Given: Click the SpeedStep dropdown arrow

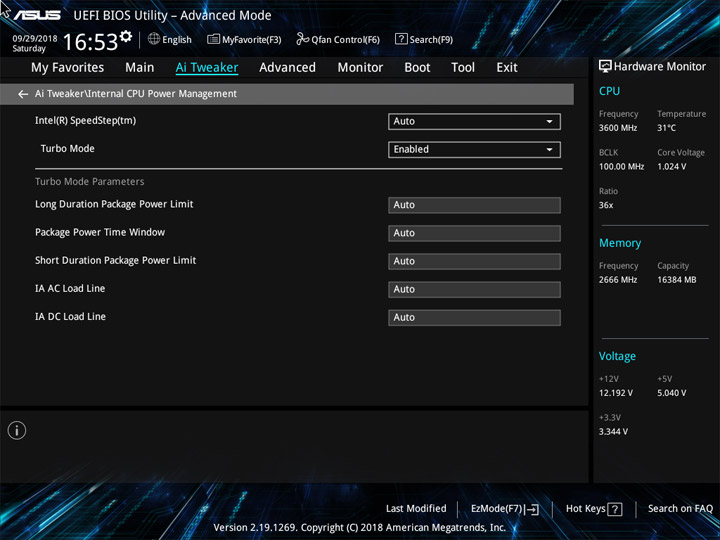Looking at the screenshot, I should click(549, 122).
